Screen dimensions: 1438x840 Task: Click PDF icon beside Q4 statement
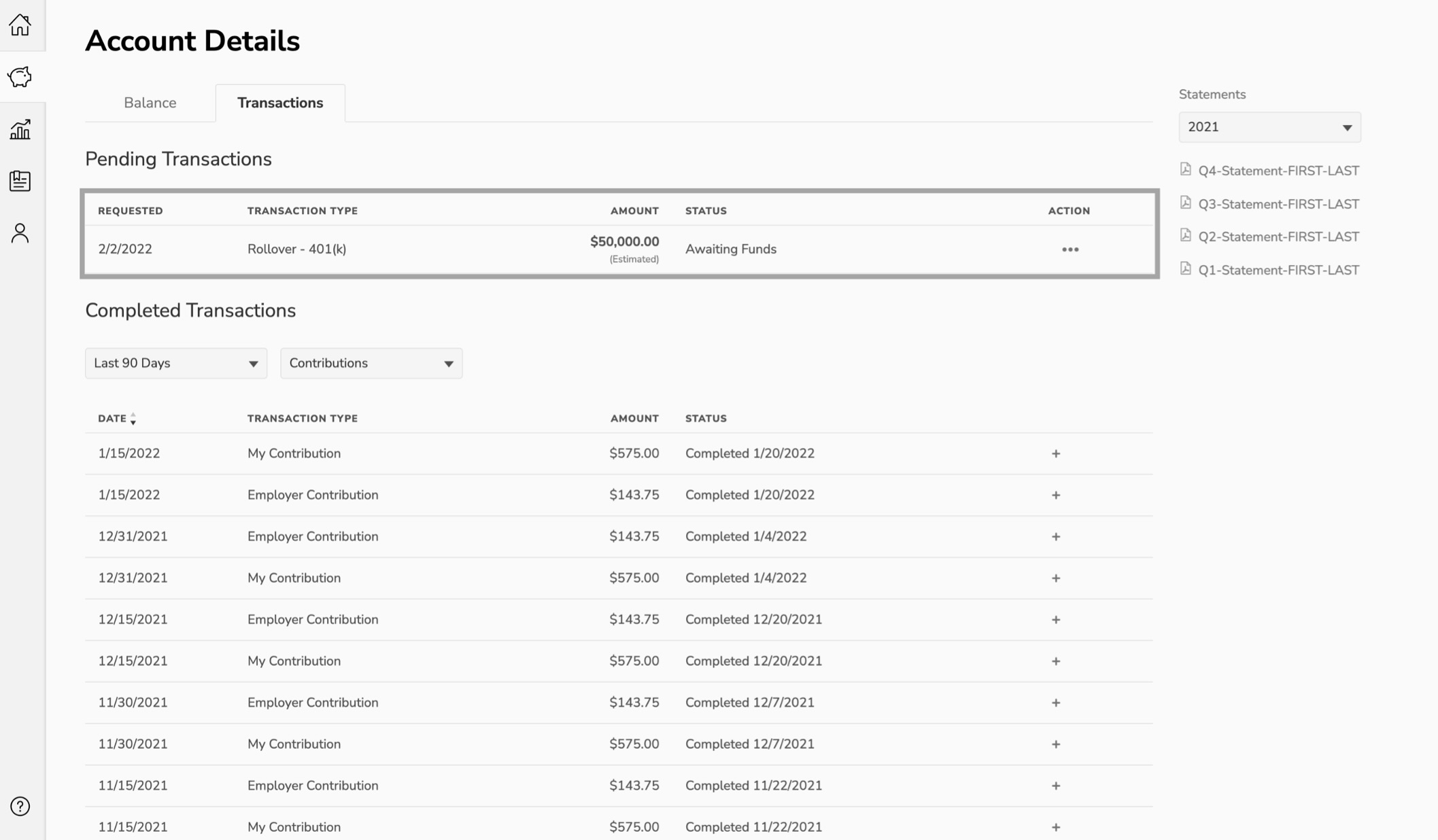click(x=1186, y=170)
